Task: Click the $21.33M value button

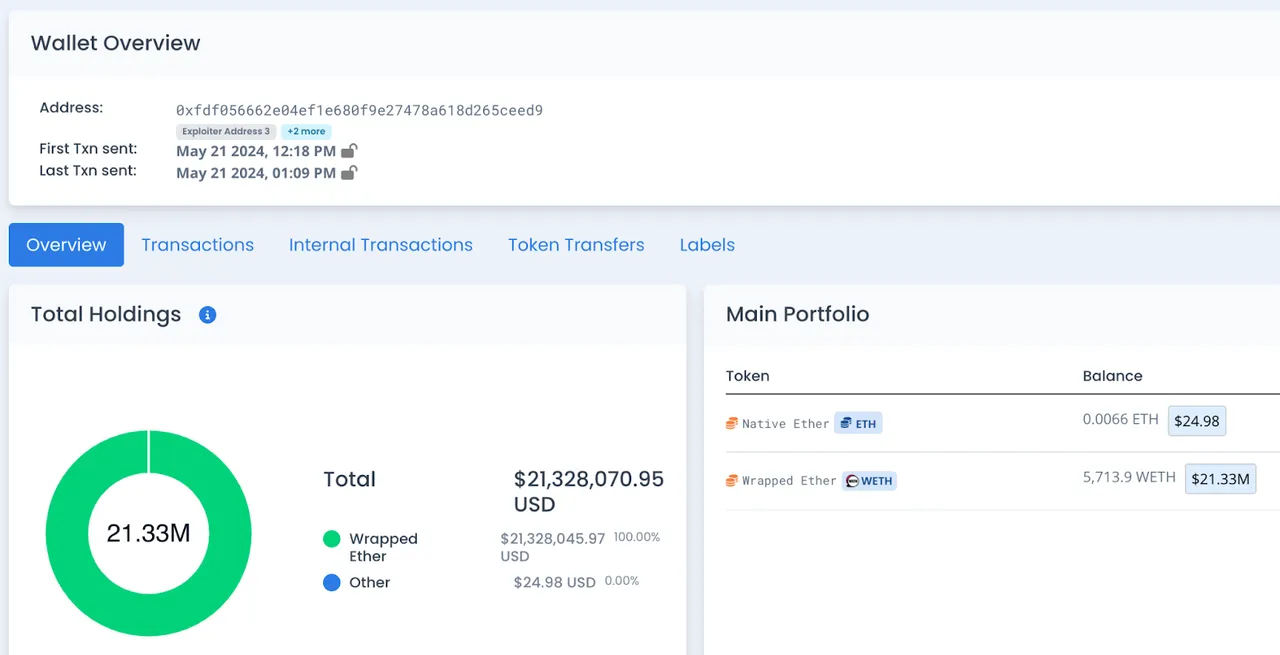Action: pos(1220,479)
